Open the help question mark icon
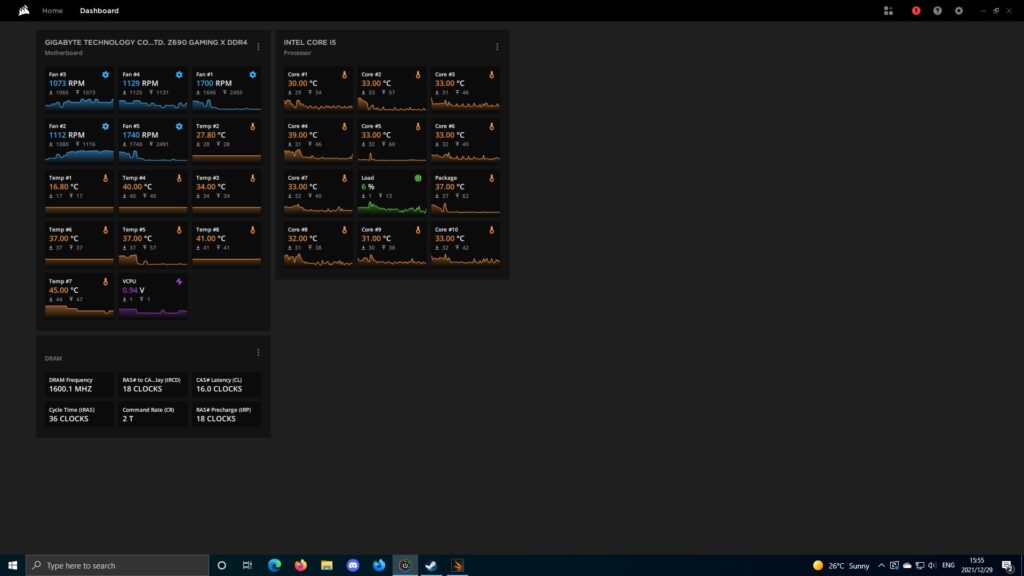The height and width of the screenshot is (576, 1024). [937, 10]
